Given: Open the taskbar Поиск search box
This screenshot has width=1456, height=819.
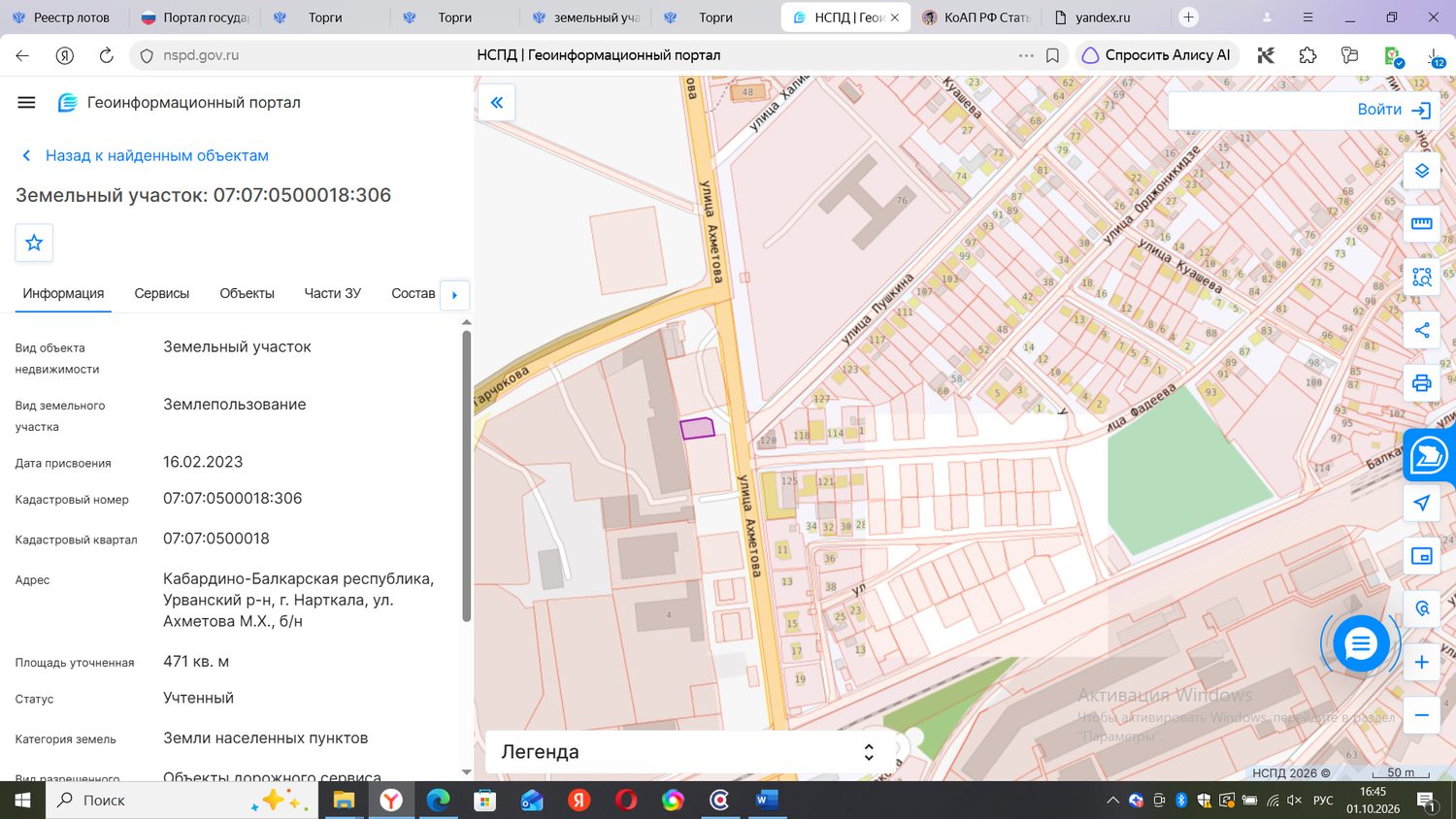Looking at the screenshot, I should (x=182, y=801).
